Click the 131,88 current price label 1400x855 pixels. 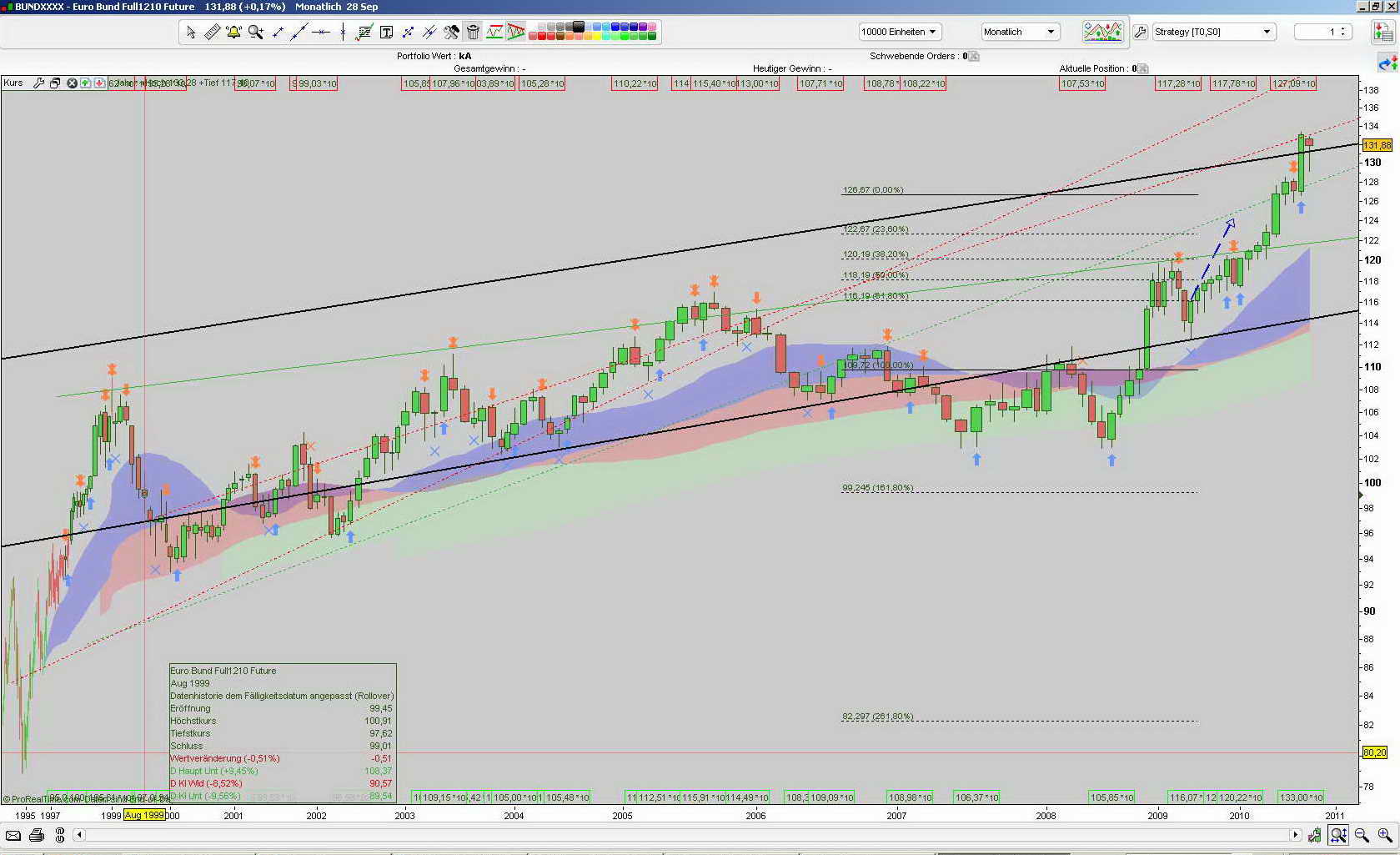(x=1377, y=145)
